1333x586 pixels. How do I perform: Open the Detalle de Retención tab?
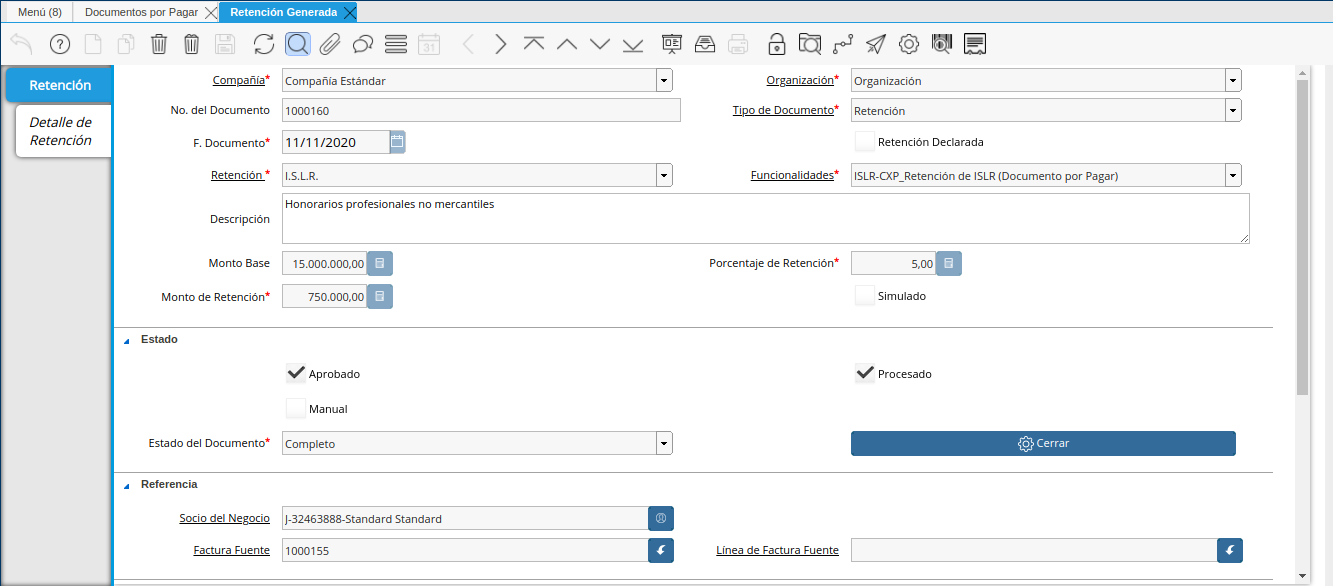[x=60, y=131]
